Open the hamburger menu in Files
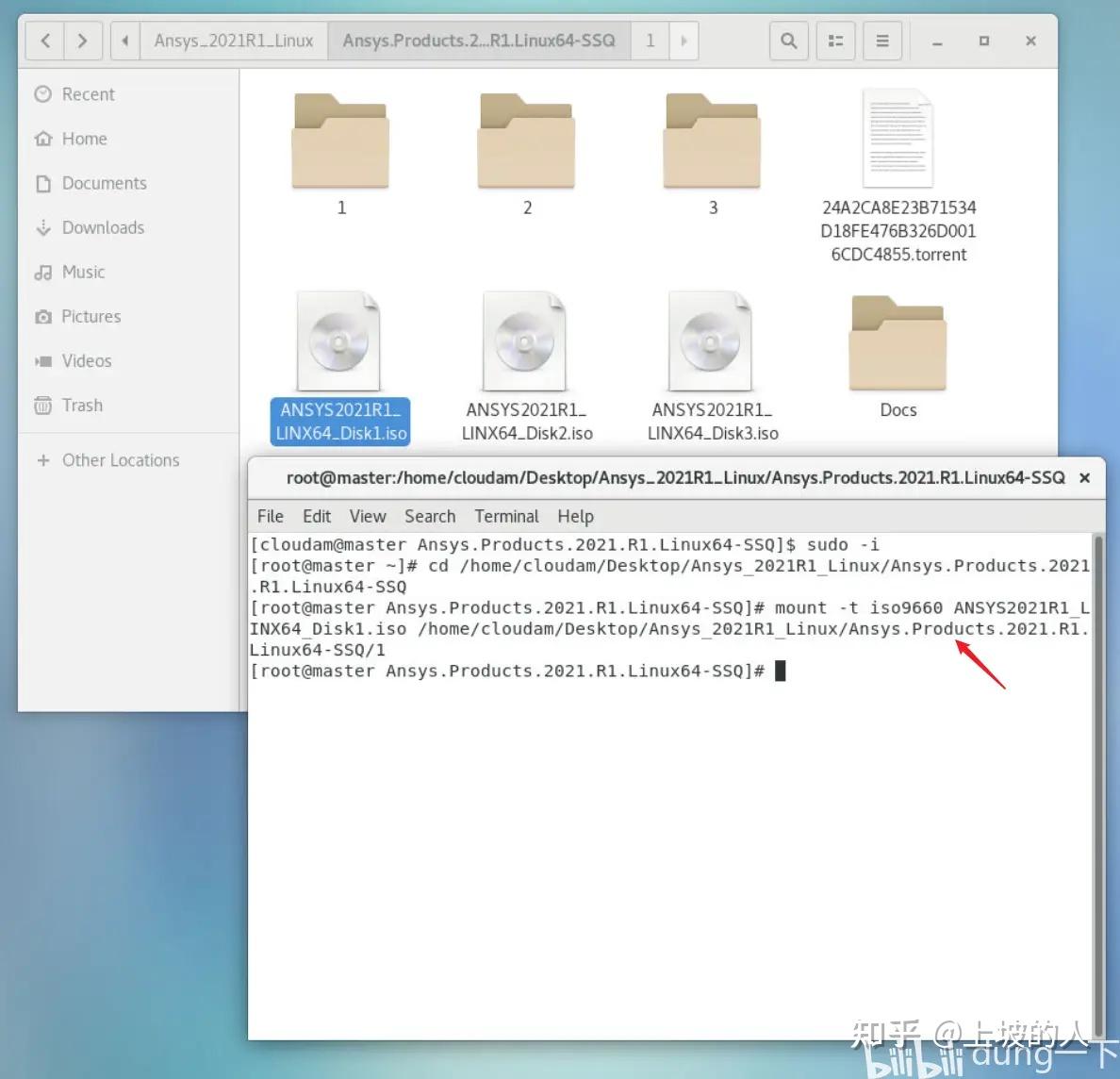Image resolution: width=1120 pixels, height=1079 pixels. tap(882, 41)
